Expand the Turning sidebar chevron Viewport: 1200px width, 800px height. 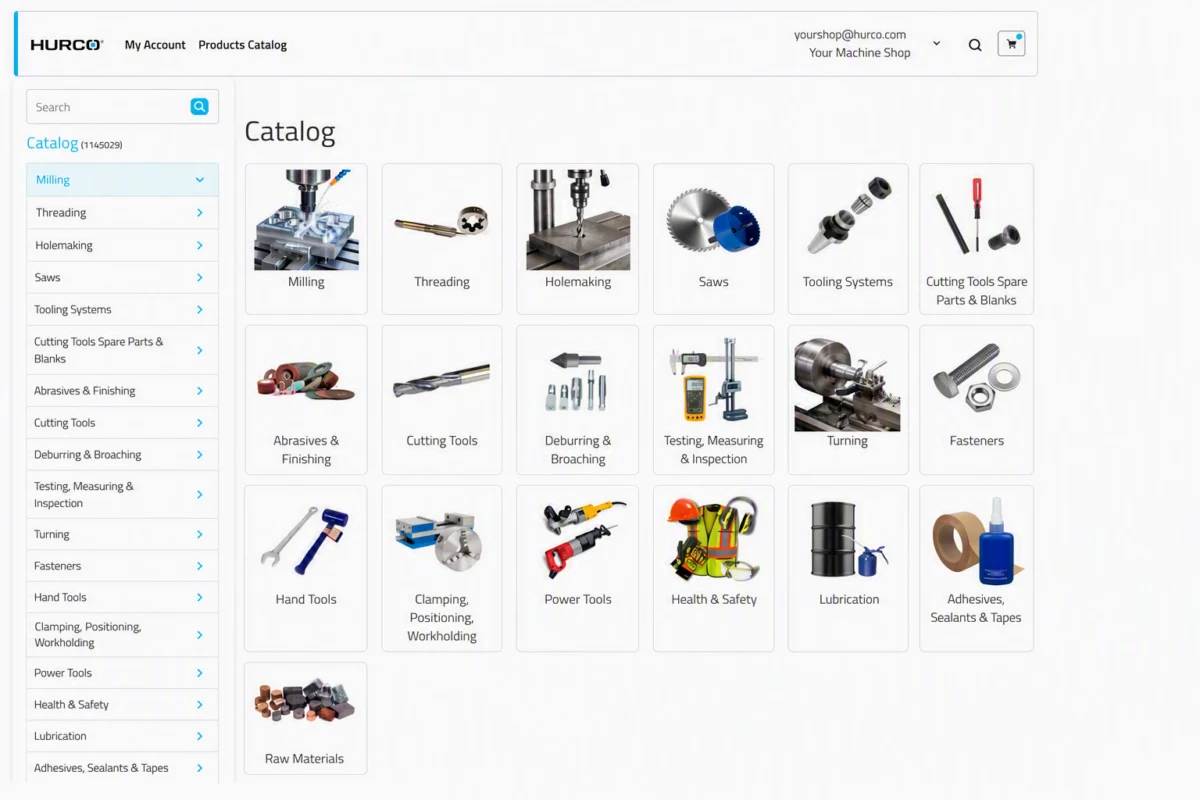click(200, 534)
